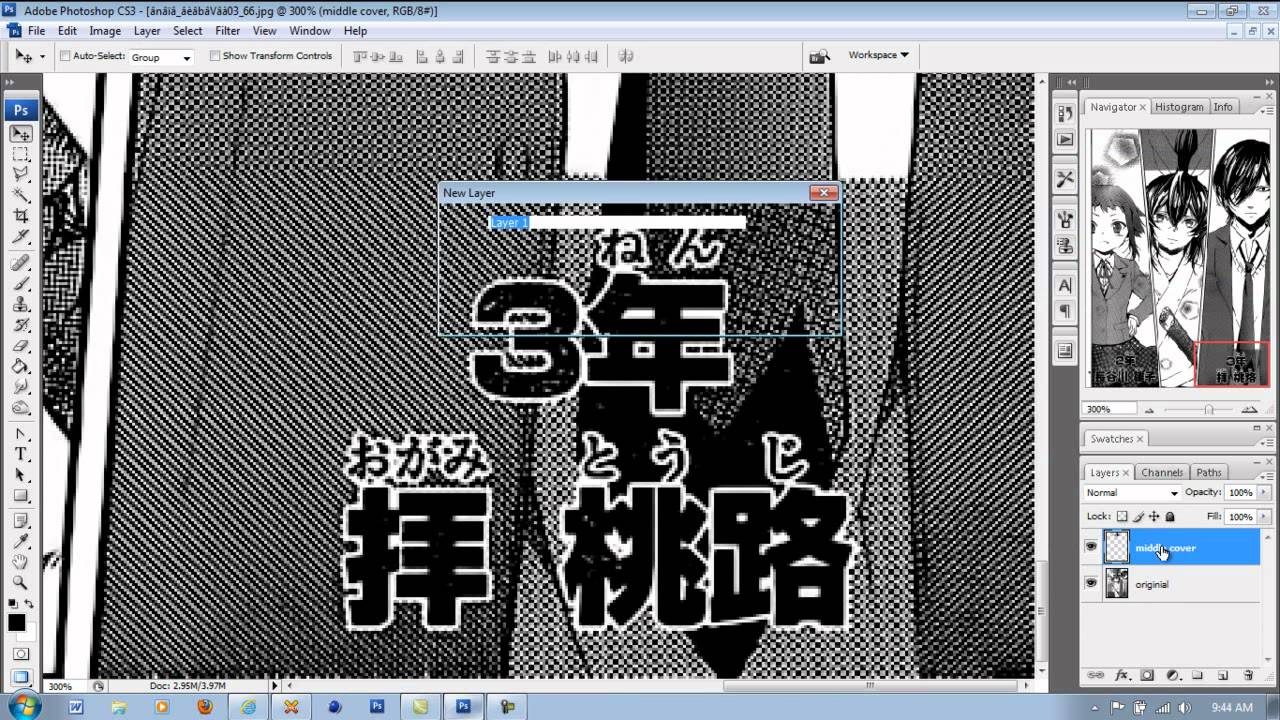Toggle Quick Mask mode

tap(20, 653)
